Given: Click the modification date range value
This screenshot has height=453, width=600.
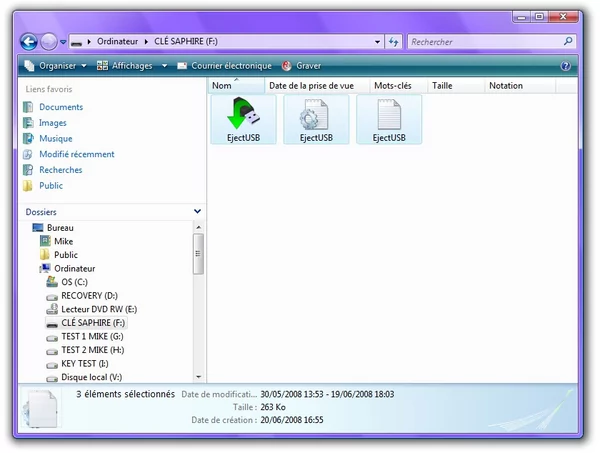Looking at the screenshot, I should click(x=327, y=394).
